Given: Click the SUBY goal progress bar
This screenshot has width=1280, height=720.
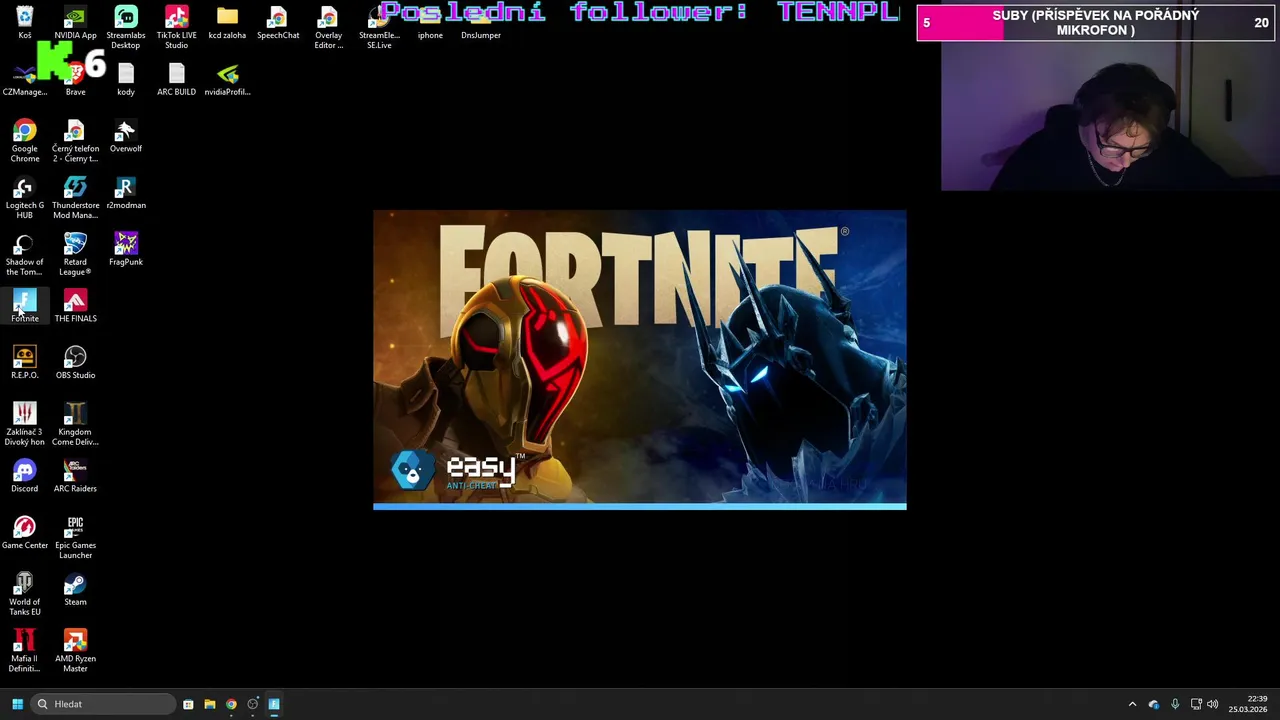Looking at the screenshot, I should (x=1095, y=22).
